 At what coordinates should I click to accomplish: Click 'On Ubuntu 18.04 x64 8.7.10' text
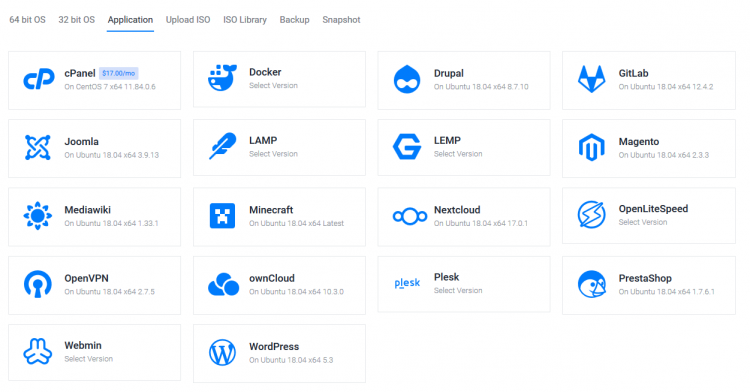(481, 87)
